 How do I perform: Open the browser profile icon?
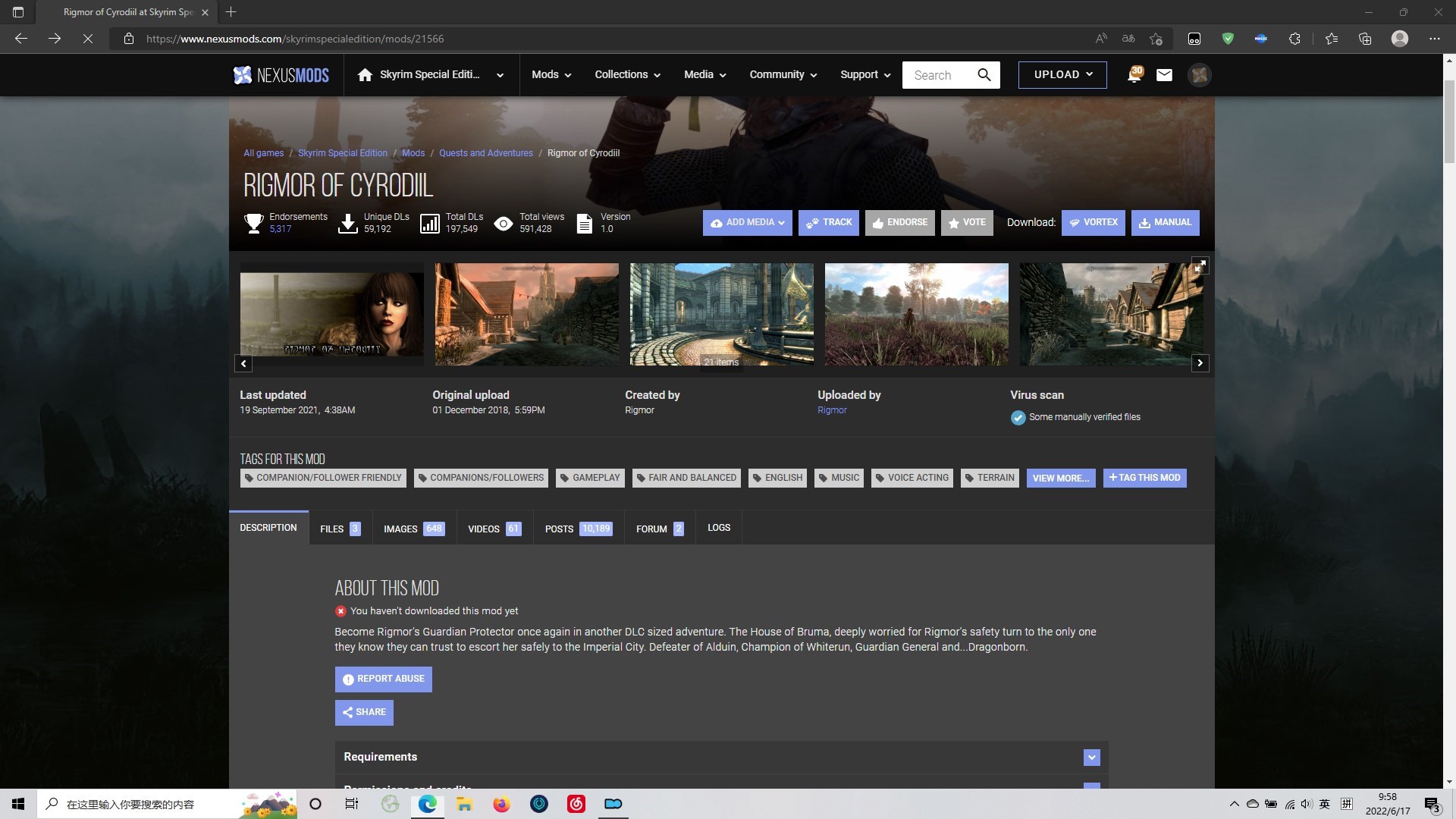[x=1400, y=39]
